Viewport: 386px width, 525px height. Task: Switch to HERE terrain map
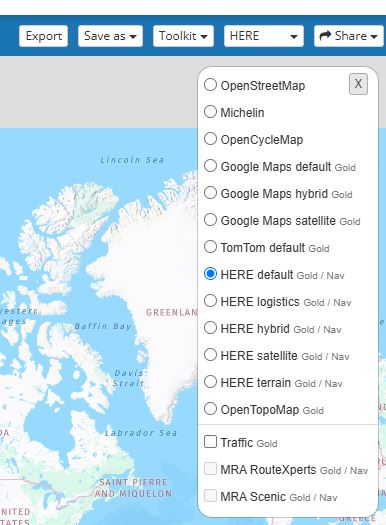coord(210,382)
